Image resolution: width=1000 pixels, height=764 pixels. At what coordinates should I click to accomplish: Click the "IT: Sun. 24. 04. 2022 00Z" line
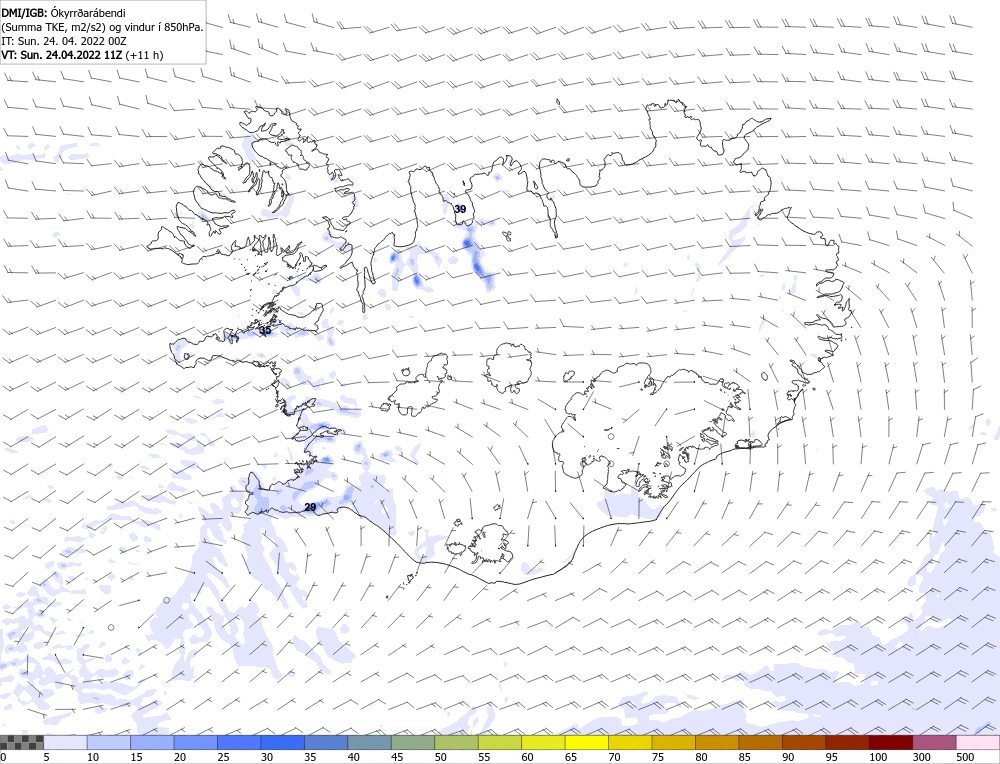(63, 41)
